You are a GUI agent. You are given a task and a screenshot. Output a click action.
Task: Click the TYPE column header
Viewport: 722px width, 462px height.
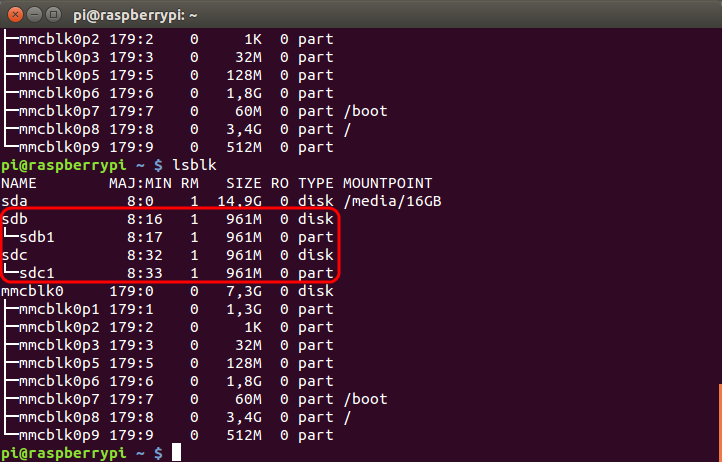[315, 183]
